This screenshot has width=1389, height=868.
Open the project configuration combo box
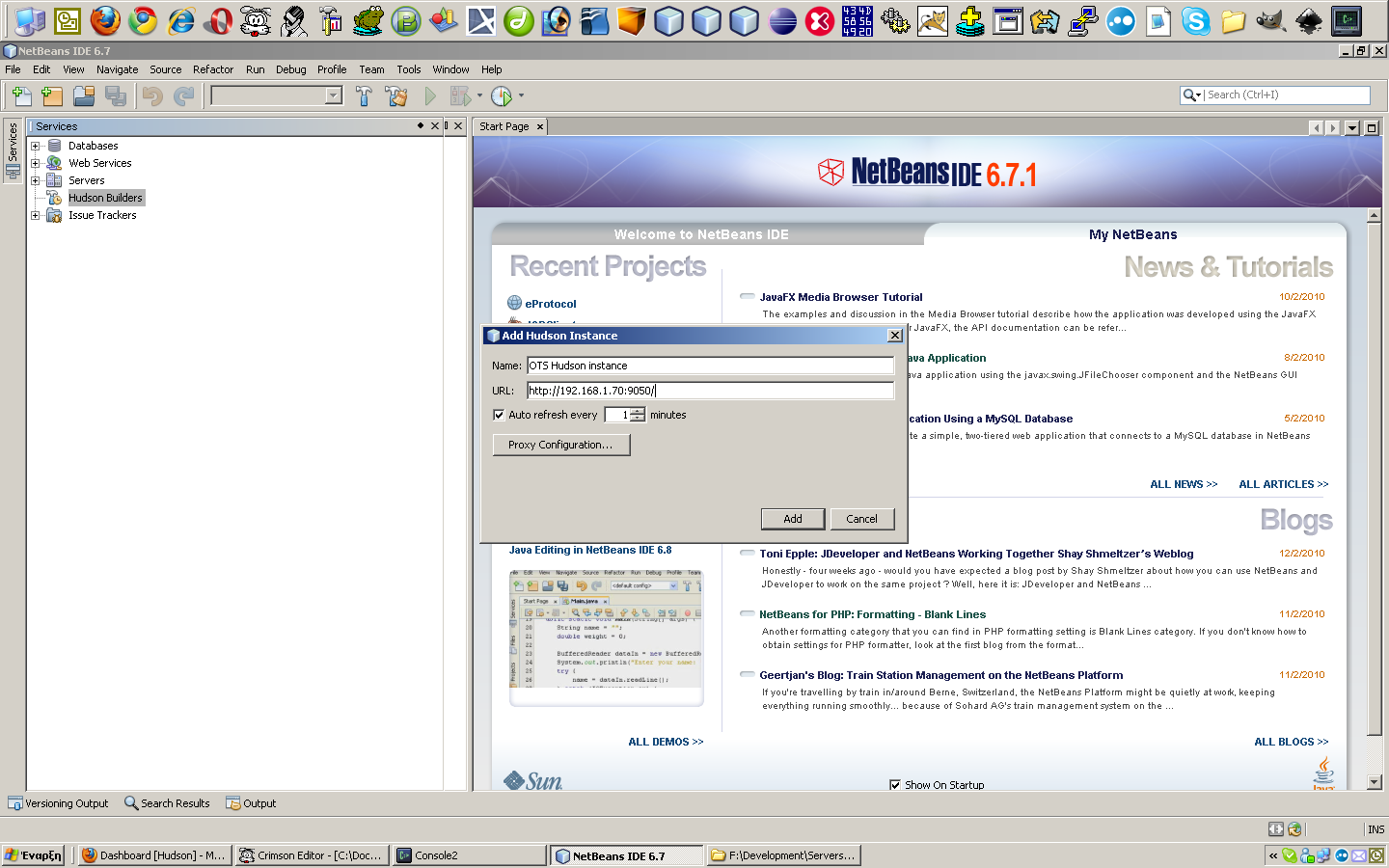pos(277,95)
